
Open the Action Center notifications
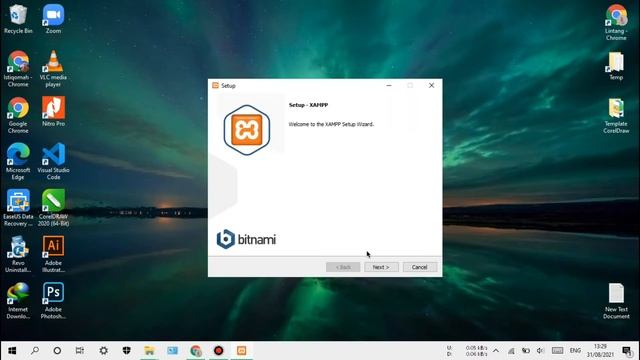(x=627, y=351)
